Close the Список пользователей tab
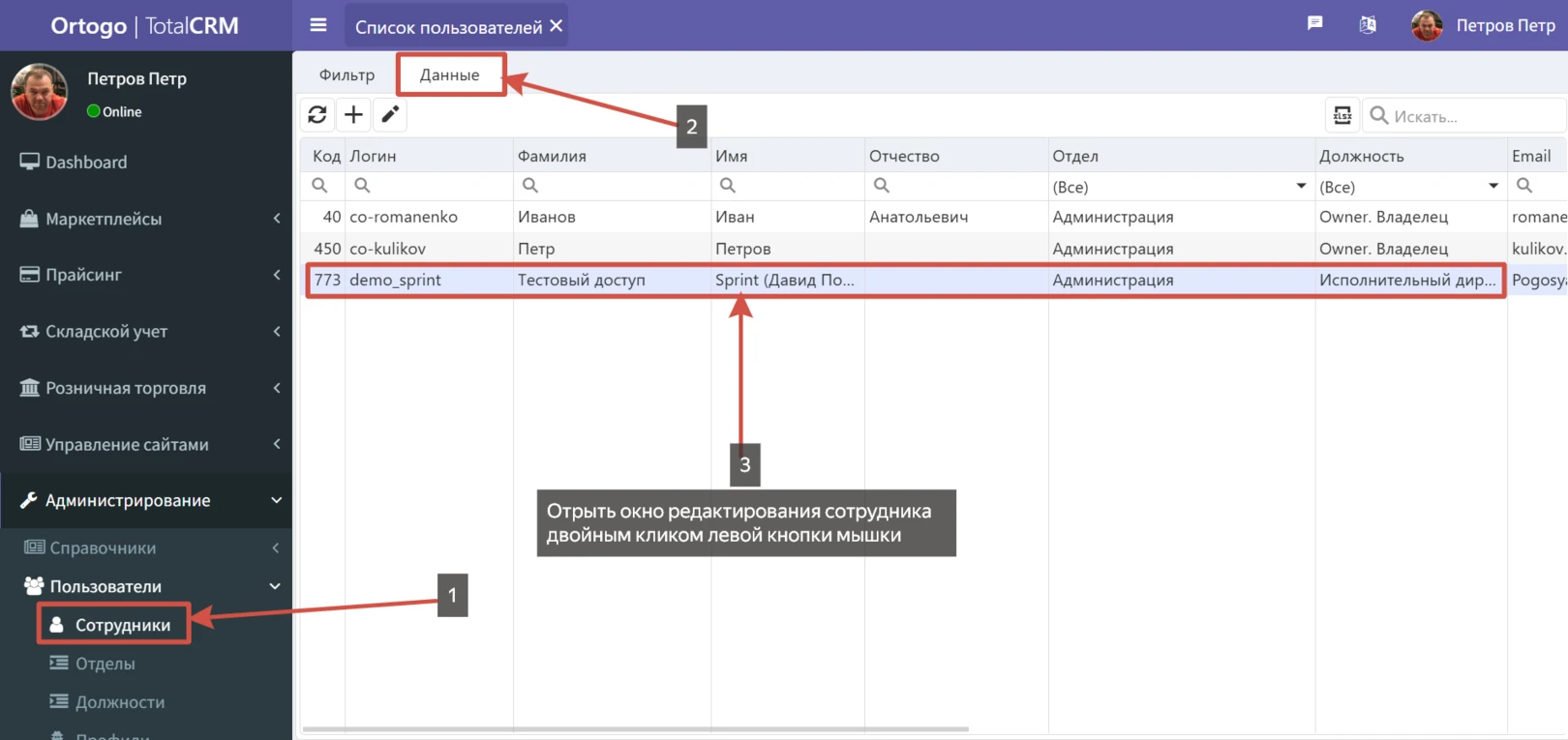This screenshot has width=1568, height=740. tap(557, 26)
